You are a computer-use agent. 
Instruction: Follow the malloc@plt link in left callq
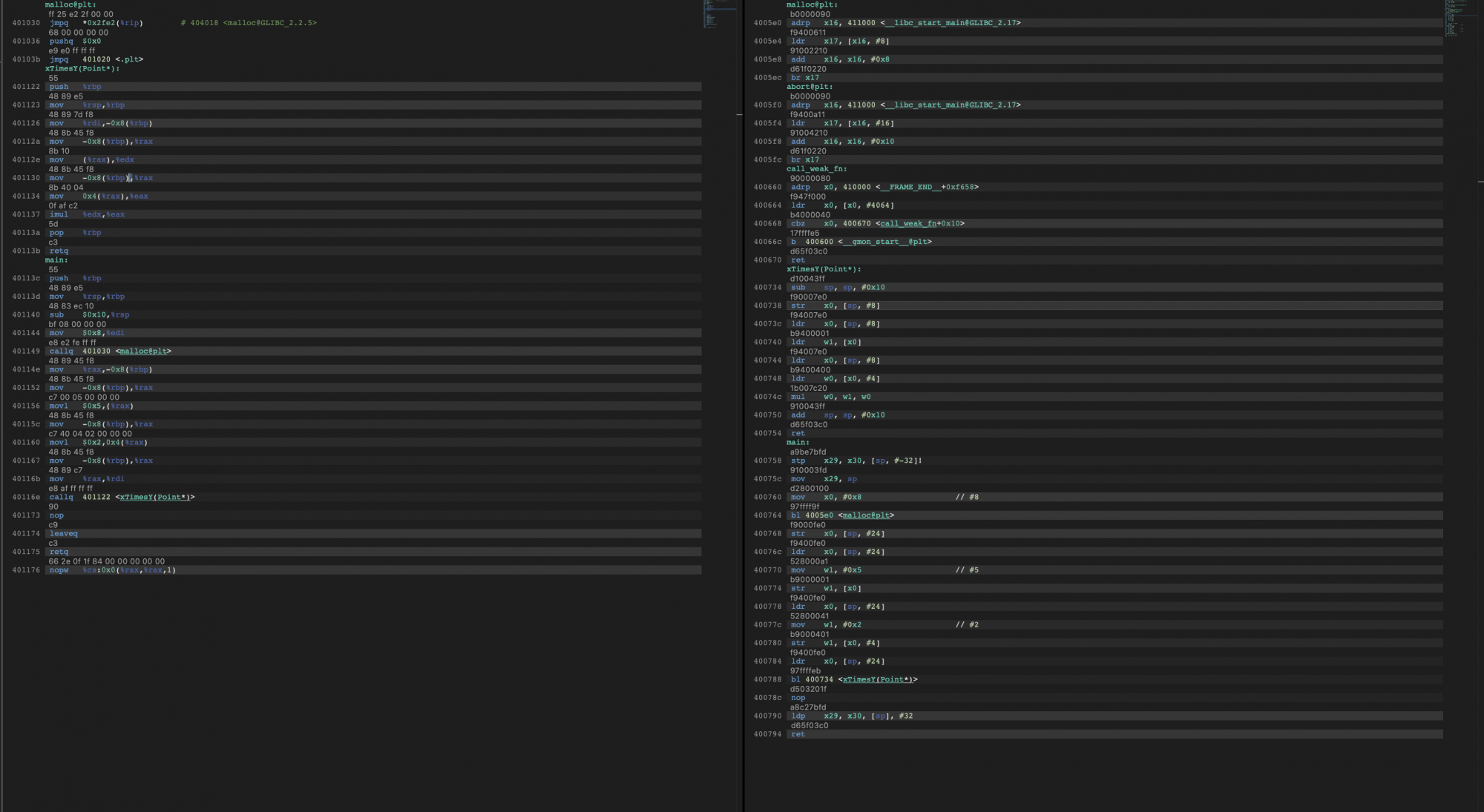coord(143,351)
